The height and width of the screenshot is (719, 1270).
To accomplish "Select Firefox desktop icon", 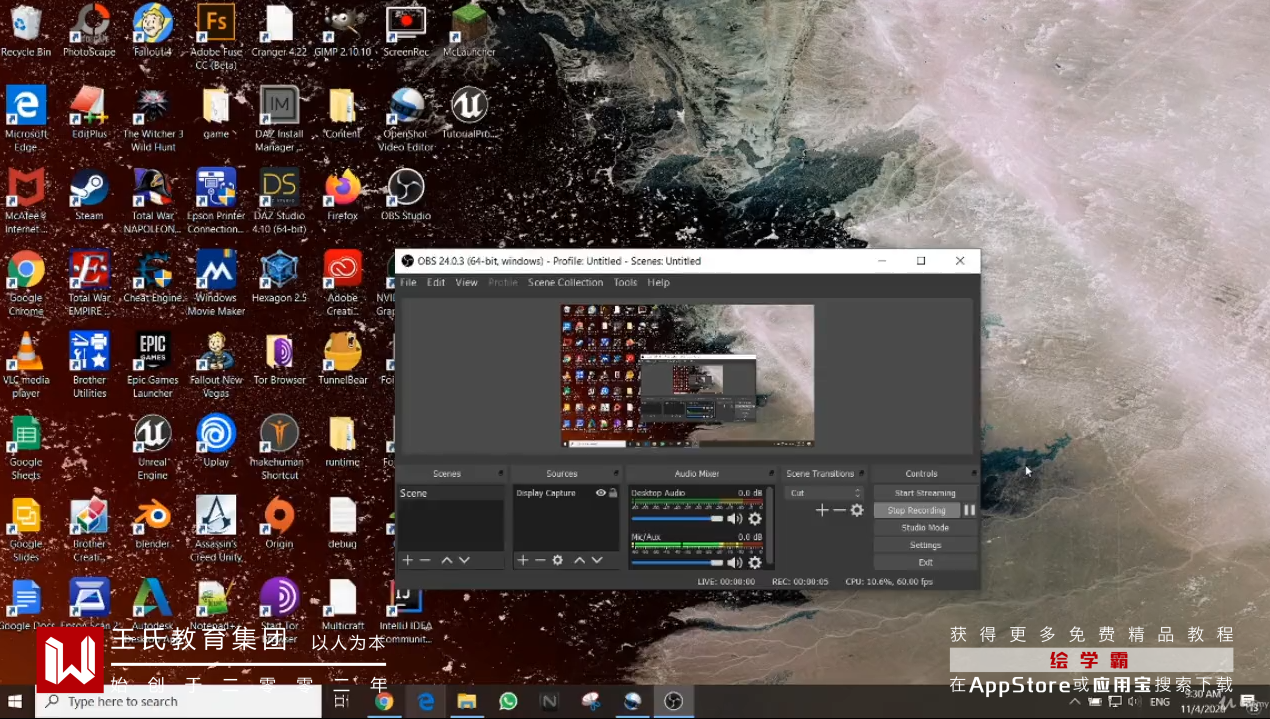I will [342, 195].
